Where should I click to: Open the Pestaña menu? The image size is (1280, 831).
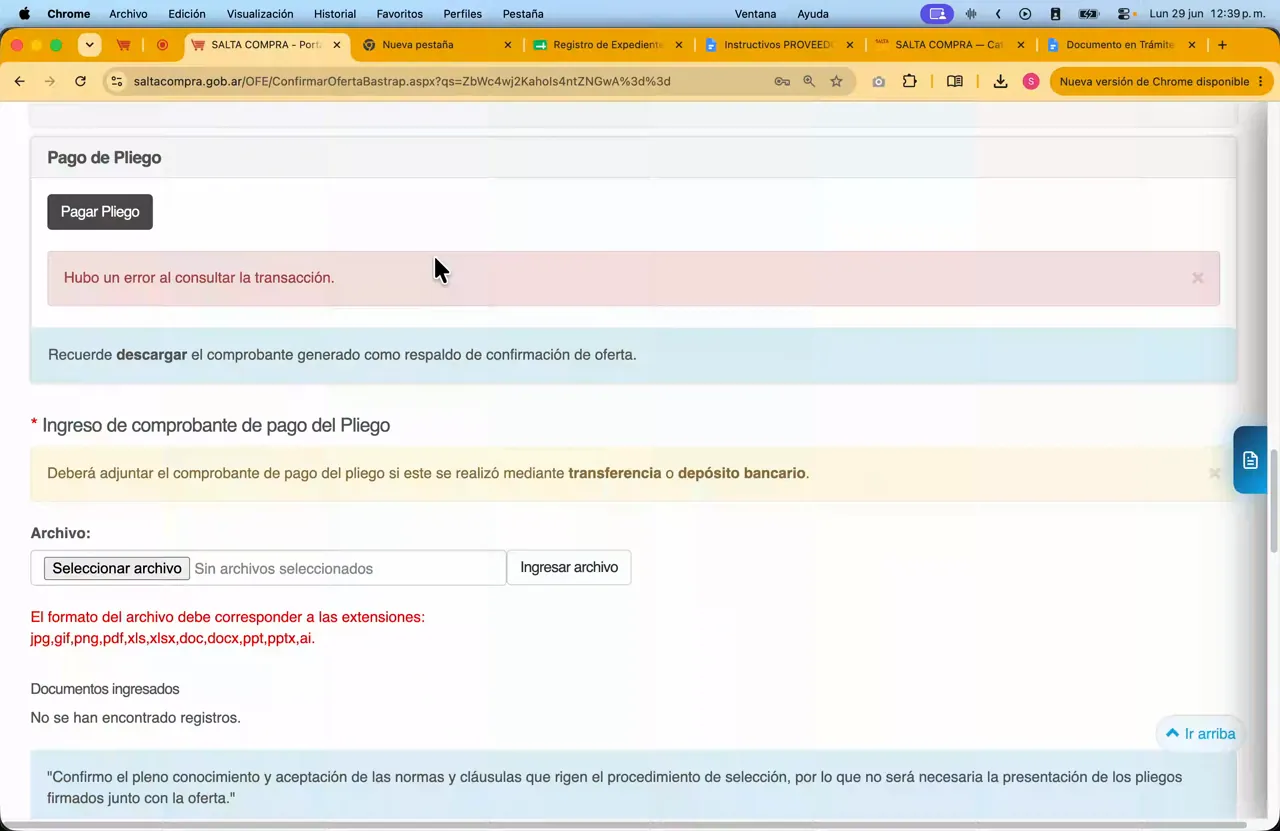pos(523,14)
